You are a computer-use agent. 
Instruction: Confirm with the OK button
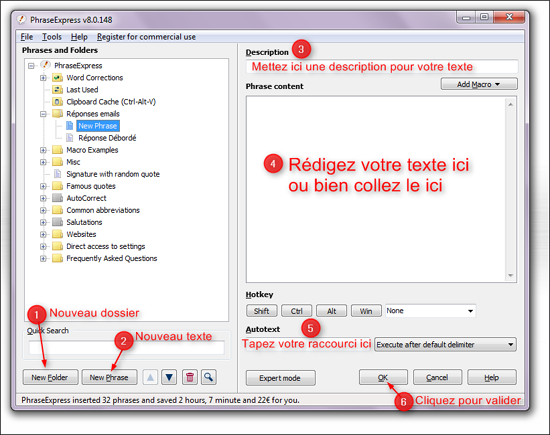click(383, 377)
